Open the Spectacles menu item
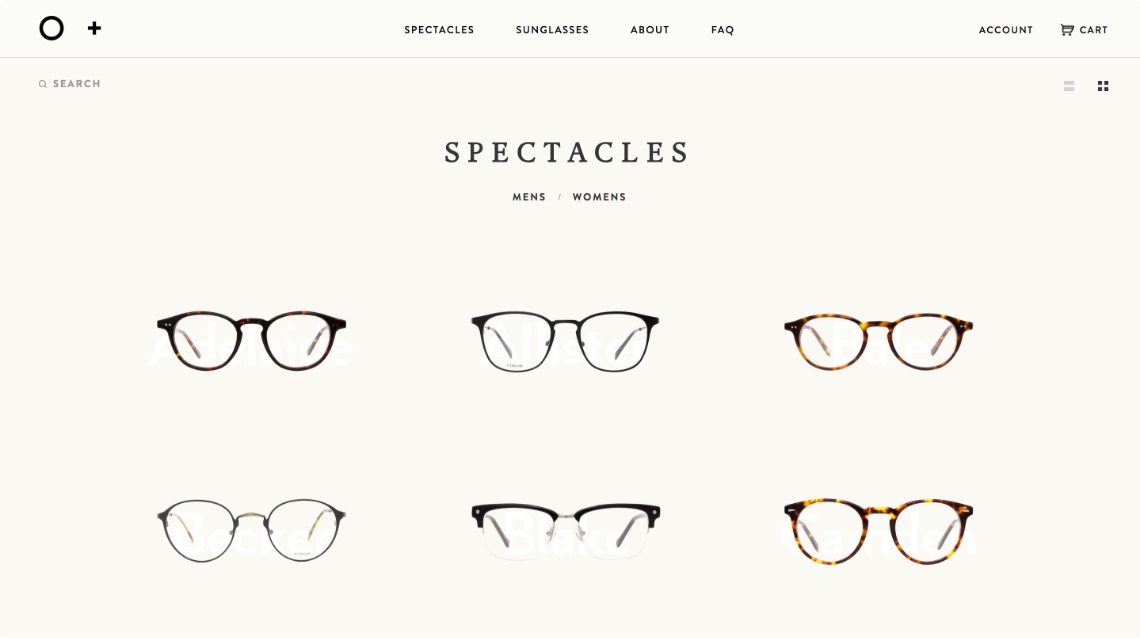This screenshot has width=1140, height=638. pyautogui.click(x=439, y=30)
